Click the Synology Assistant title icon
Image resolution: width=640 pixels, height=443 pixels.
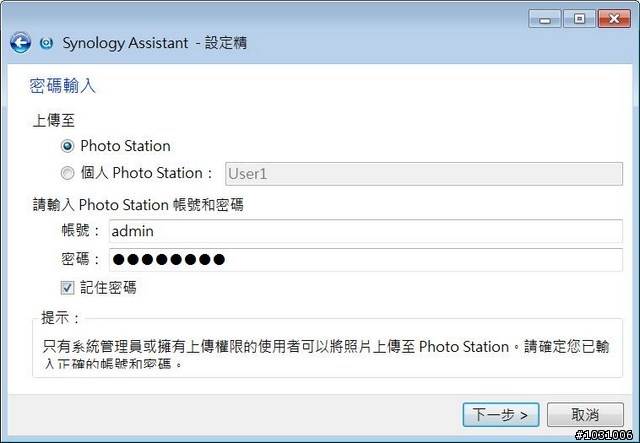[47, 43]
